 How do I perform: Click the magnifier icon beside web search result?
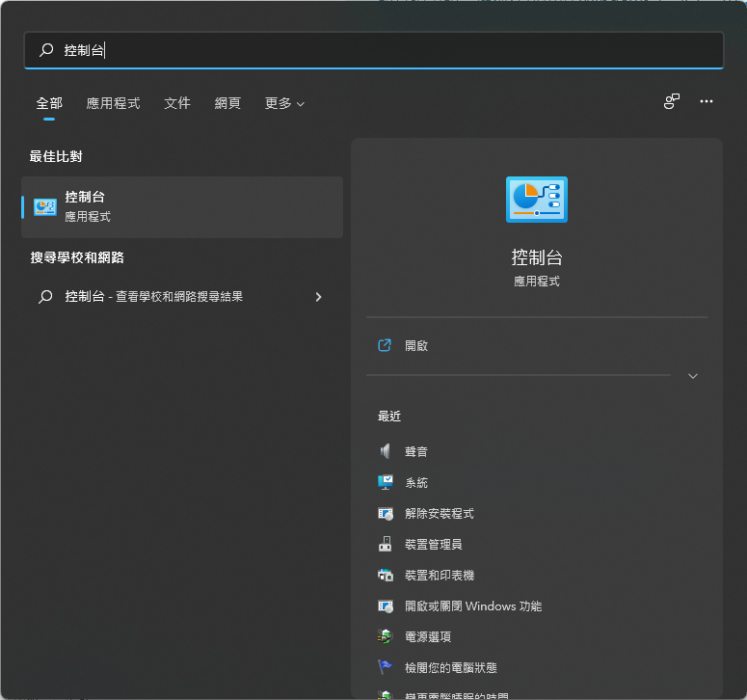(x=45, y=296)
